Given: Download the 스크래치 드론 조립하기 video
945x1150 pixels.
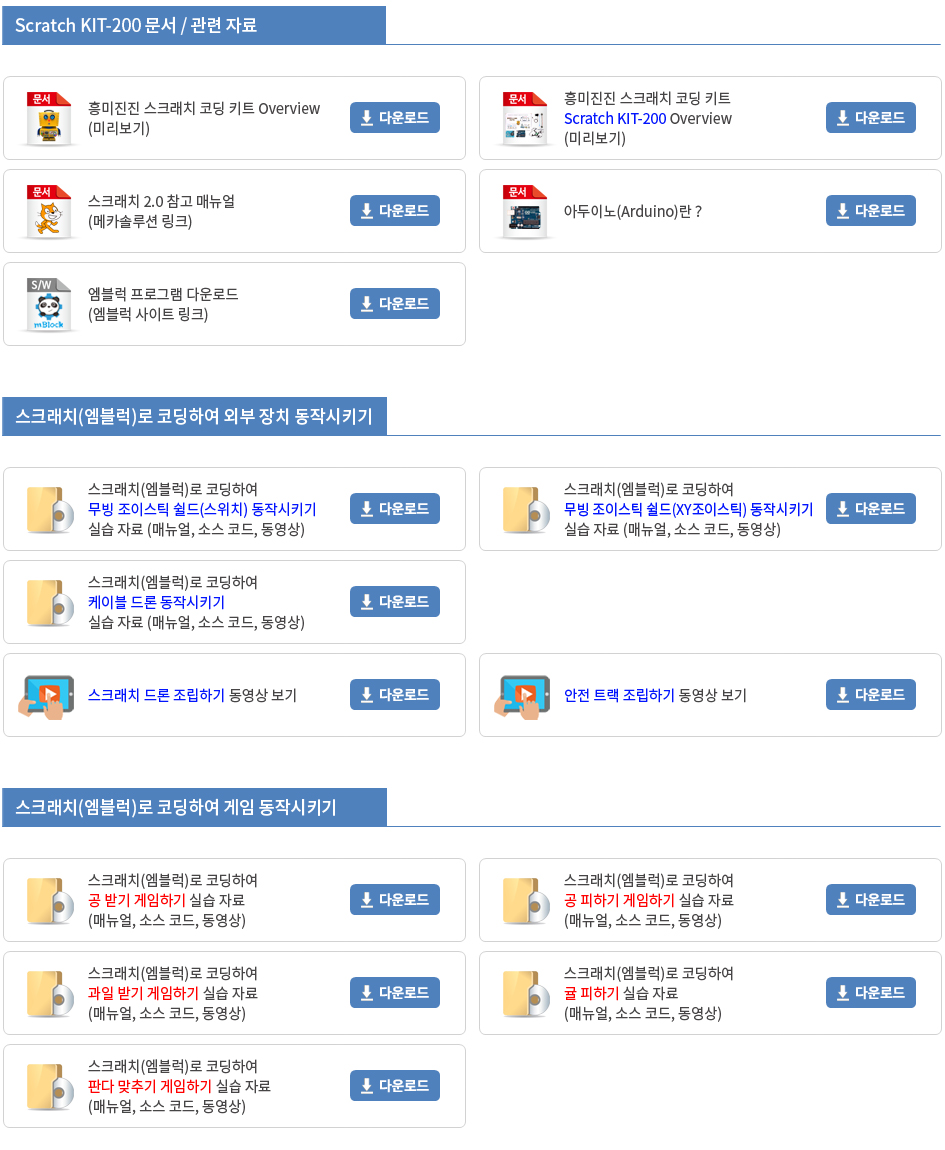Looking at the screenshot, I should [x=395, y=695].
